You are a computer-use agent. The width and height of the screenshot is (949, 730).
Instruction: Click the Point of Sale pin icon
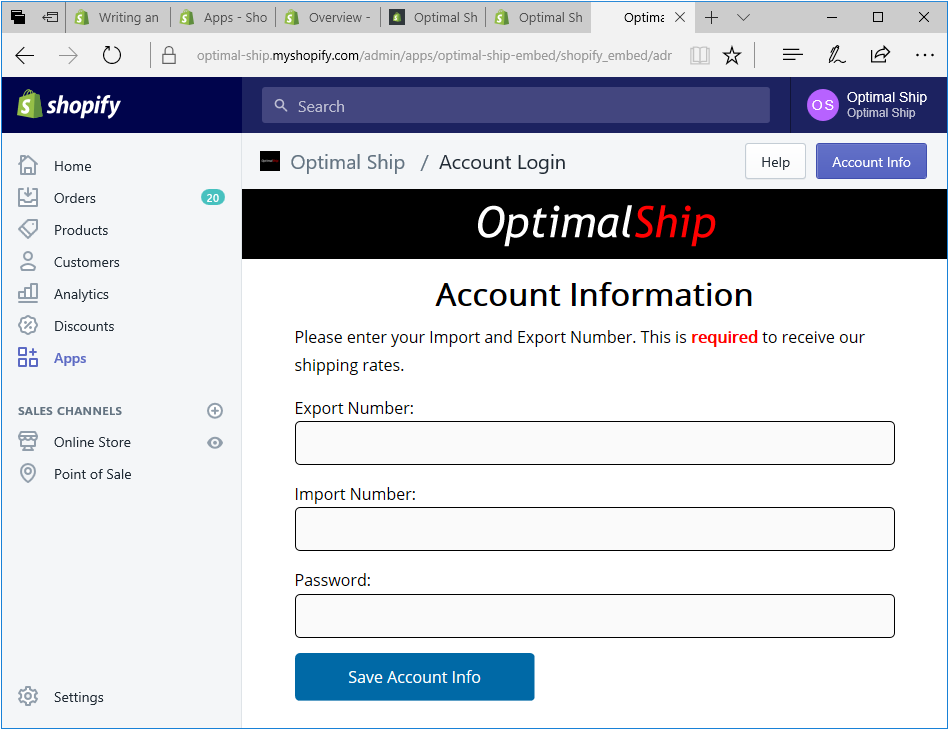(28, 473)
